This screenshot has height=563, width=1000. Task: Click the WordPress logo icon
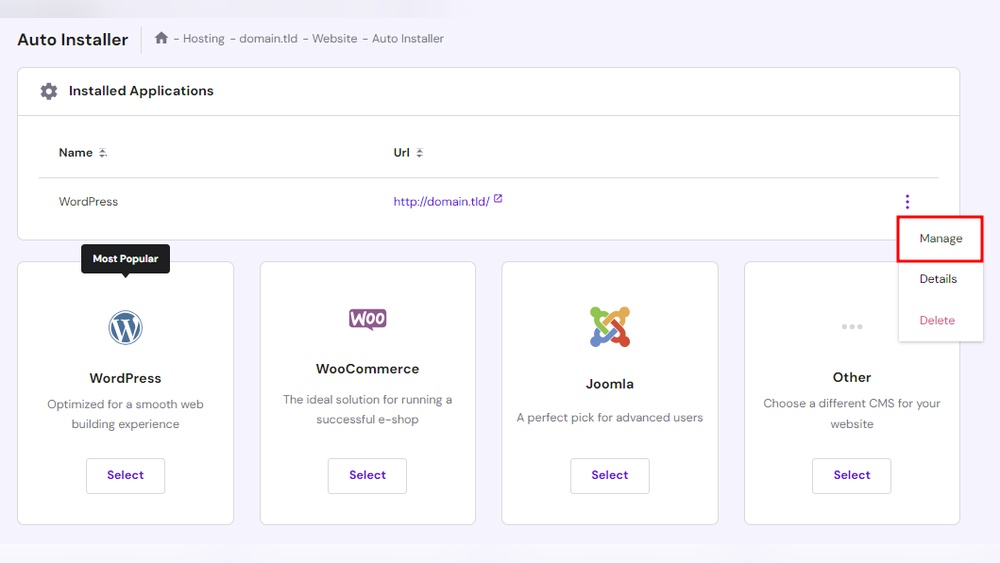tap(125, 328)
